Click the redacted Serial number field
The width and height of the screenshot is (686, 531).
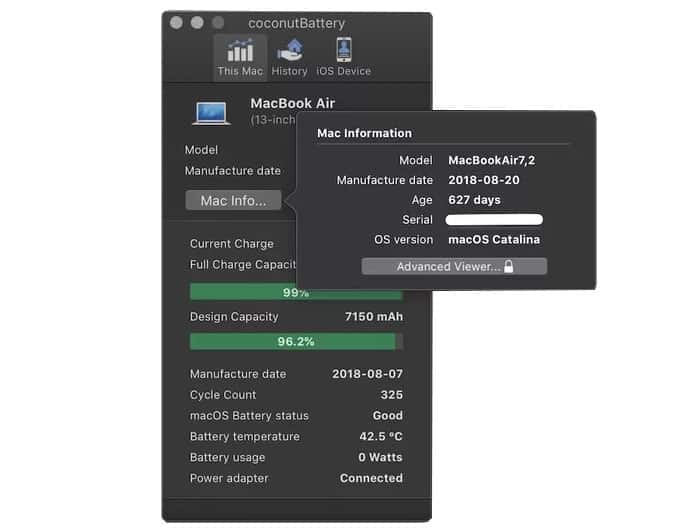click(x=494, y=220)
